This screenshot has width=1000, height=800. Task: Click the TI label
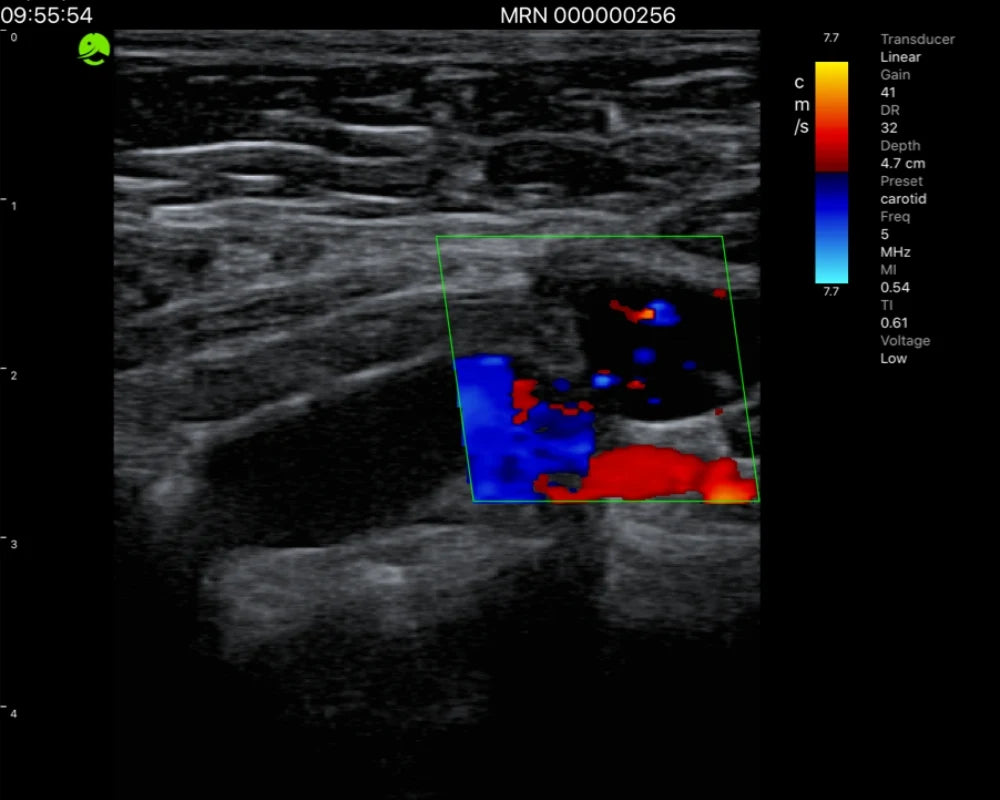point(886,306)
